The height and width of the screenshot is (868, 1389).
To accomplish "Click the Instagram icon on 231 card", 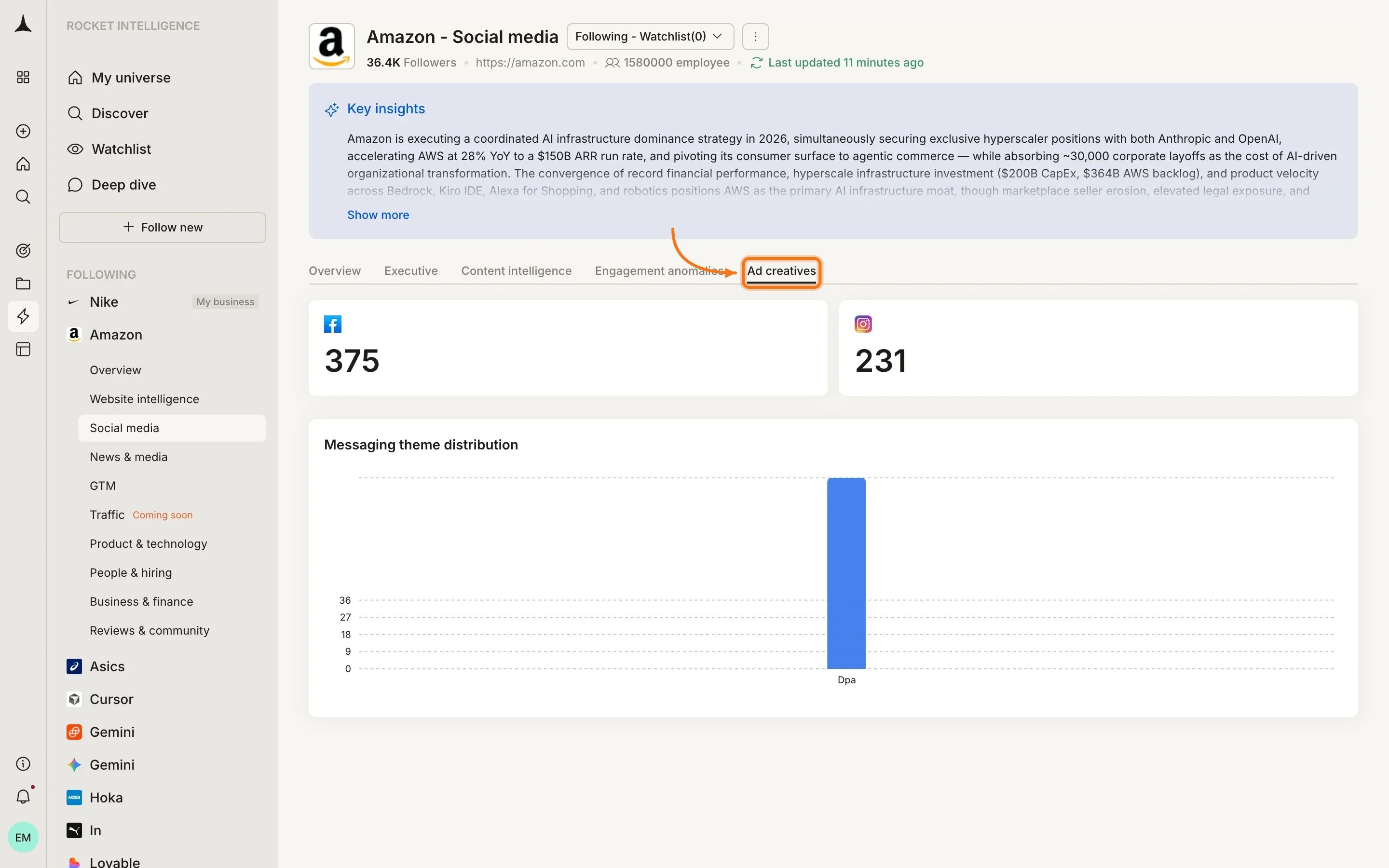I will tap(863, 324).
